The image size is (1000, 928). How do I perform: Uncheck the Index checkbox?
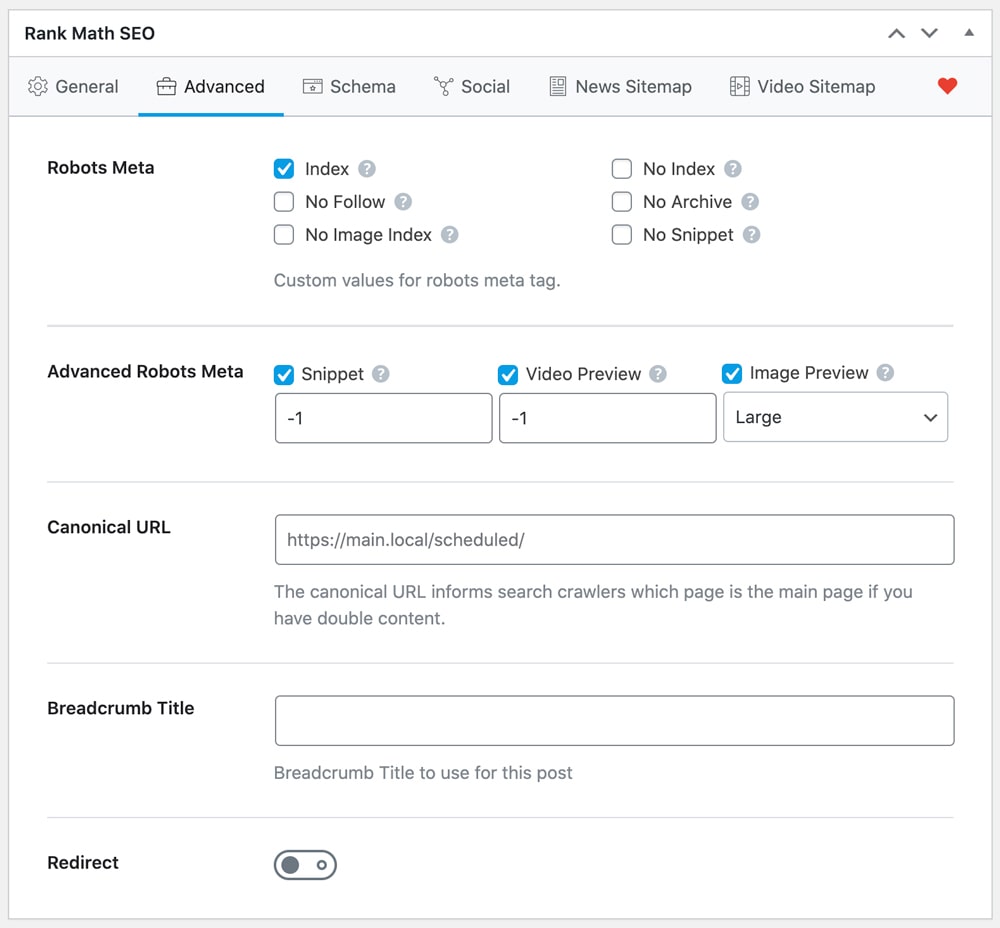283,168
